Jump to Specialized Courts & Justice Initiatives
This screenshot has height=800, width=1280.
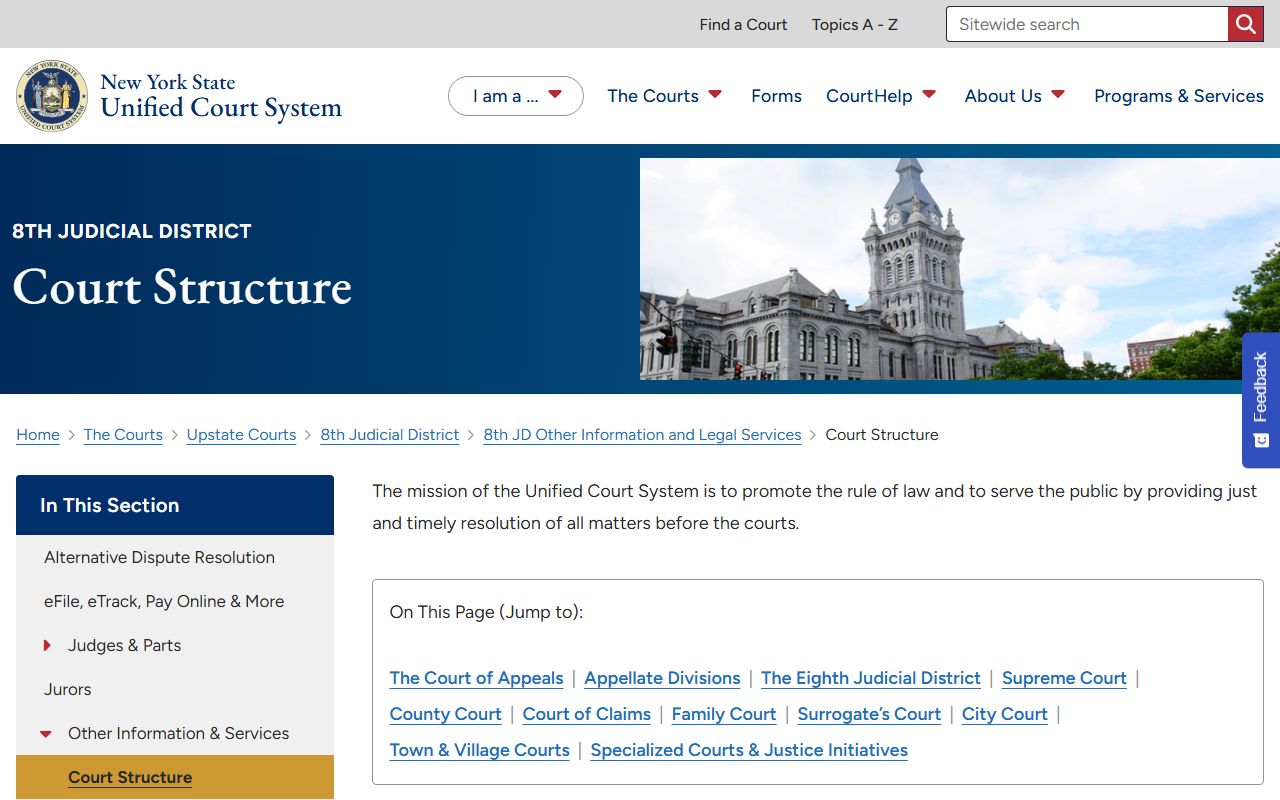coord(749,750)
